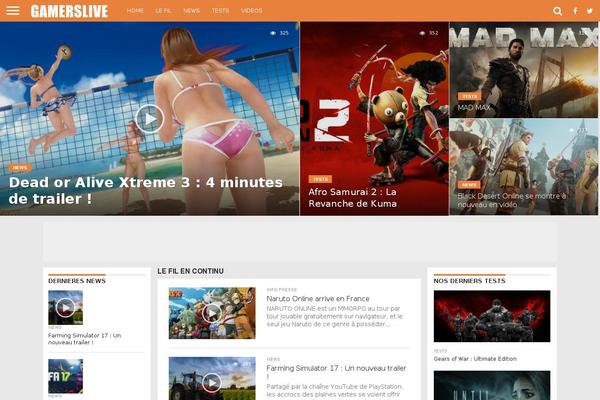600x400 pixels.
Task: Open Farming Simulator 17 link in Dernieres News
Action: click(85, 339)
